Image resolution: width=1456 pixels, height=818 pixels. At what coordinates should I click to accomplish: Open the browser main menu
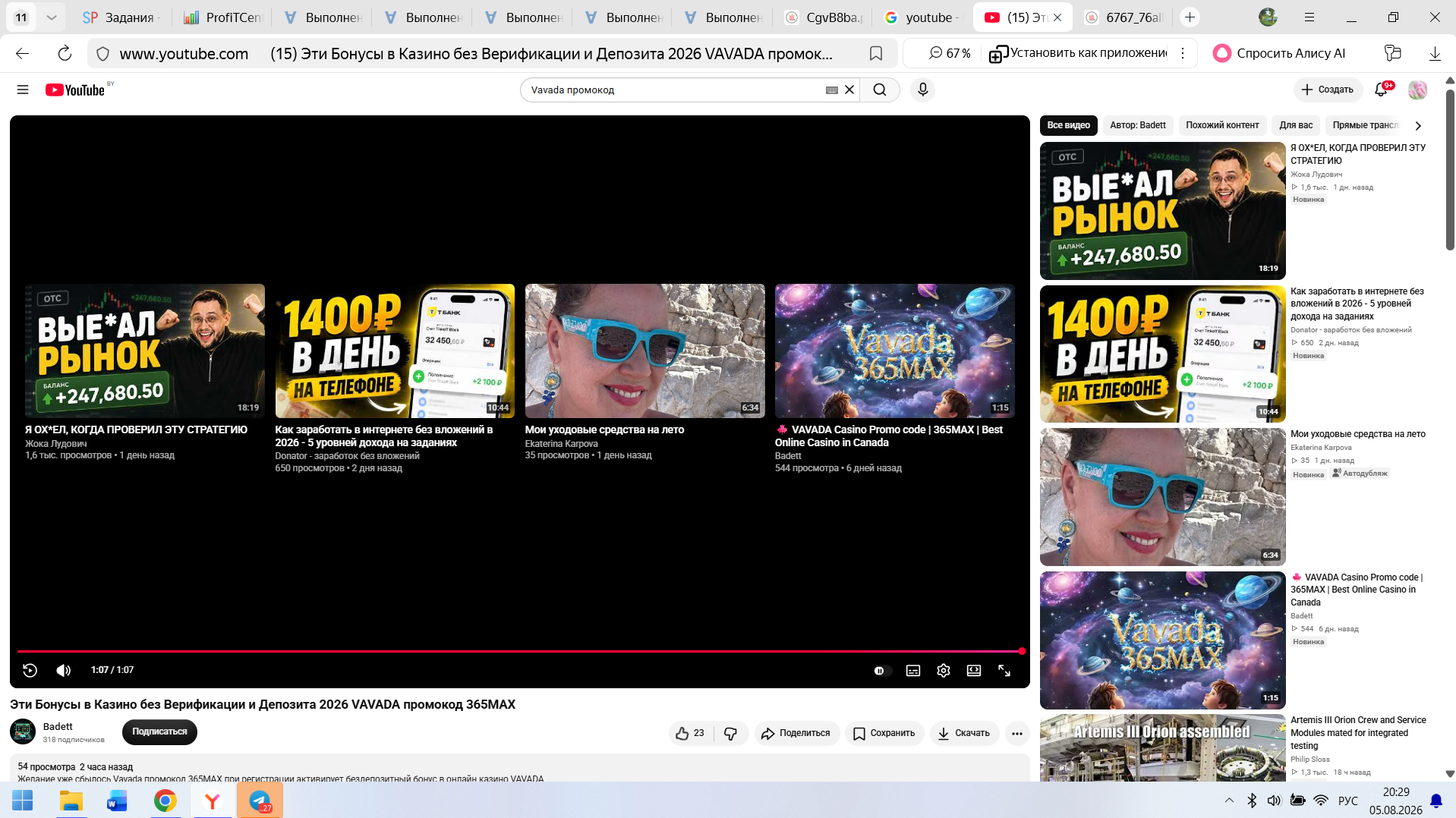1309,17
